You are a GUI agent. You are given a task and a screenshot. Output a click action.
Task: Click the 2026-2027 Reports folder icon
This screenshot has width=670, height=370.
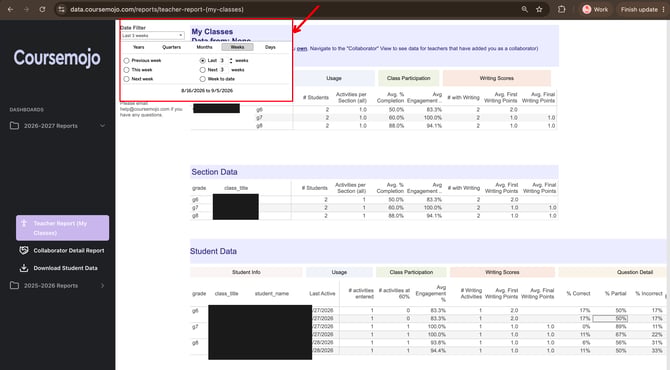point(14,126)
